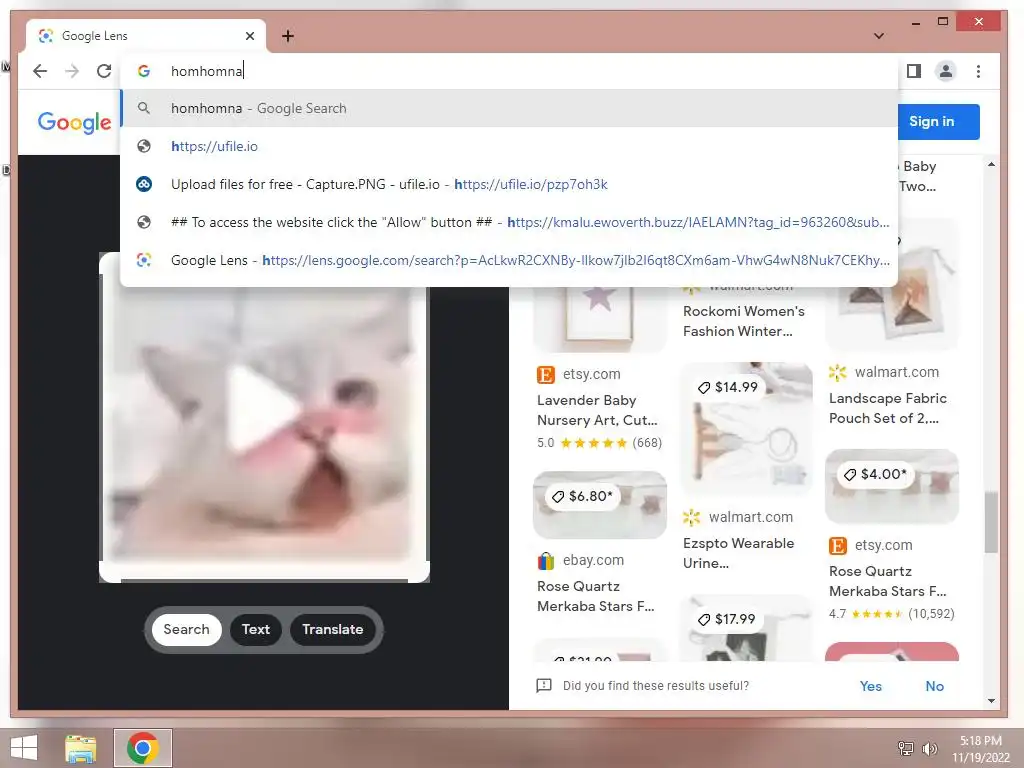Click the 5.0 star rating (668) text
Viewport: 1024px width, 768px height.
[x=599, y=443]
